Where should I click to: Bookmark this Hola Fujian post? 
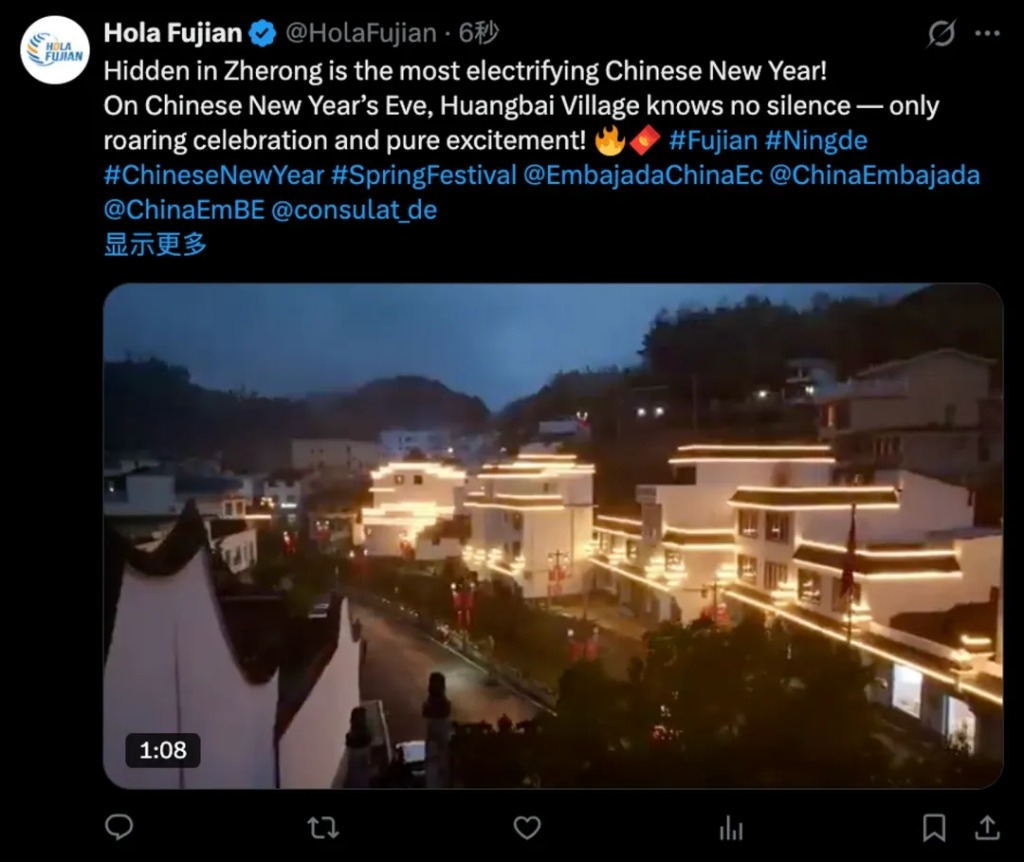point(934,828)
